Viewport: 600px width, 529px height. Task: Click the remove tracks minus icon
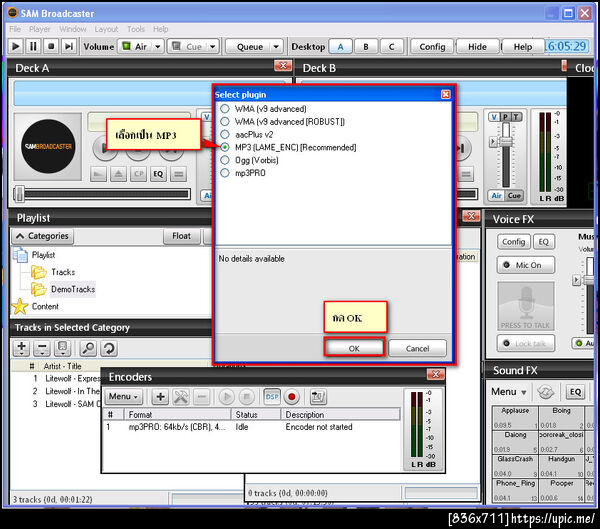click(x=42, y=348)
